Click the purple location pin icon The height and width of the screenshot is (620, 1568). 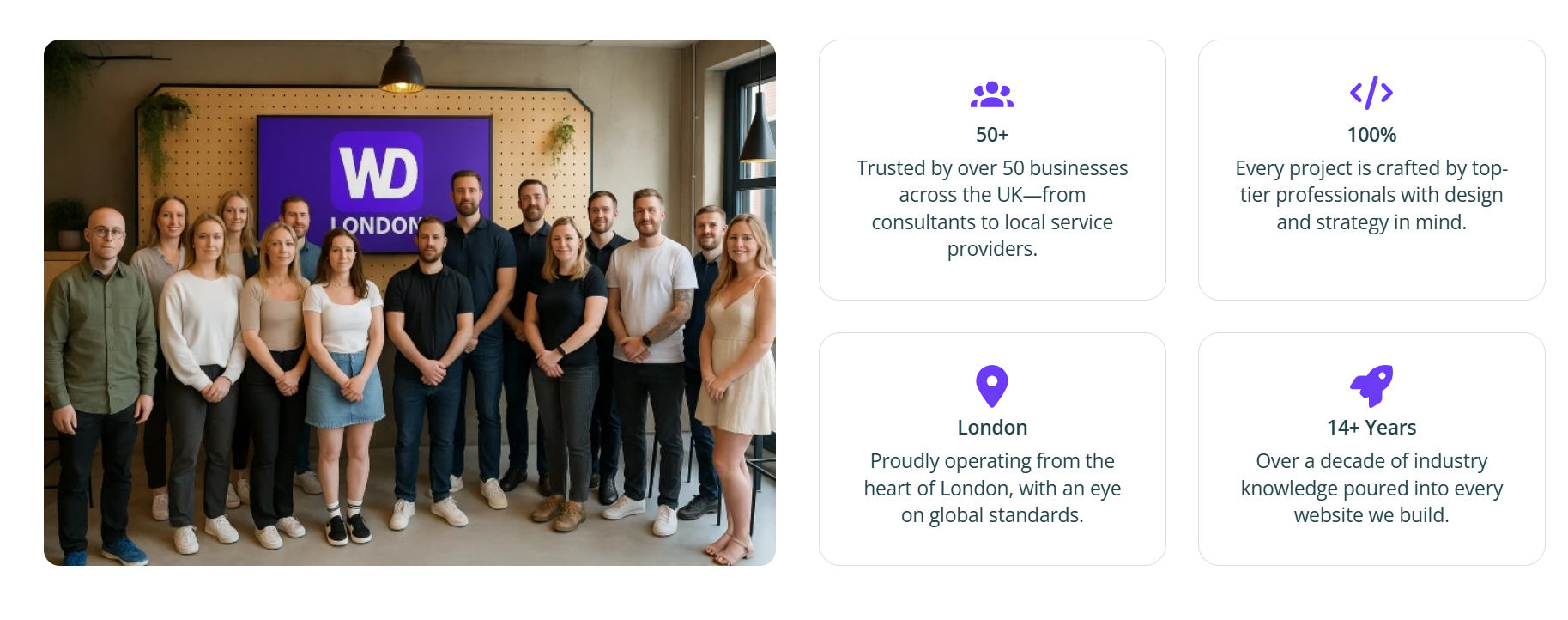coord(991,386)
